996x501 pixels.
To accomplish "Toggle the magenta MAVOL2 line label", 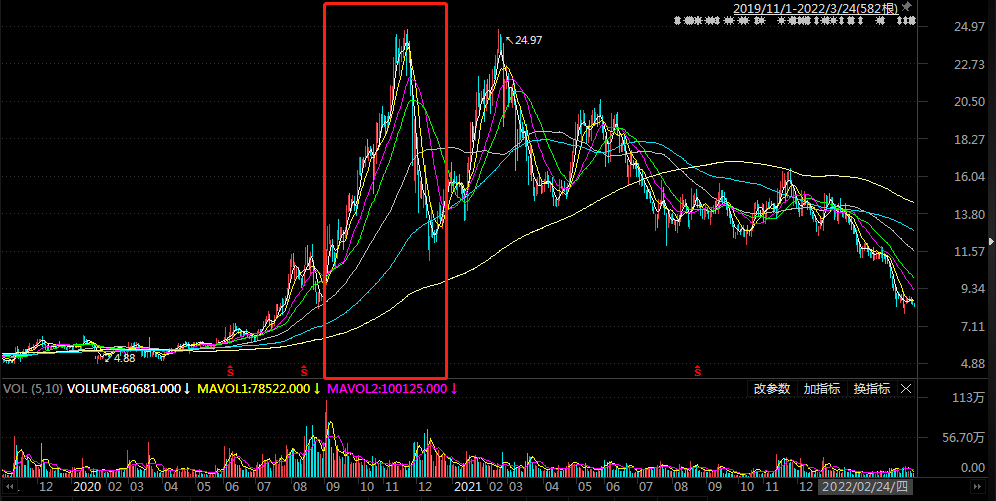I will [x=391, y=389].
